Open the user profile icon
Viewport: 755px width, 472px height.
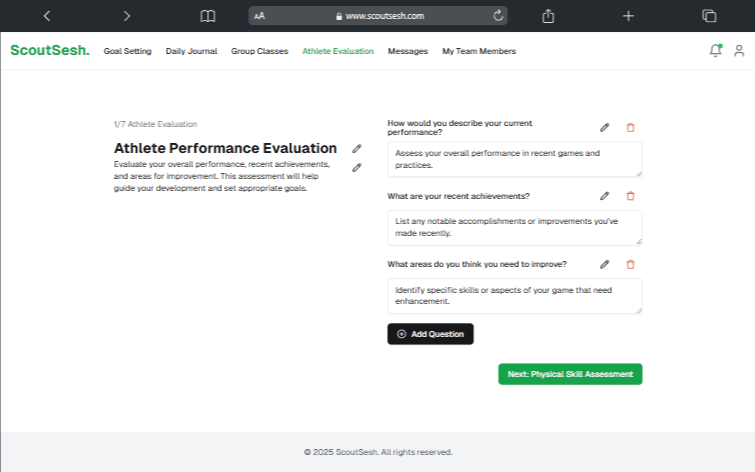pos(739,51)
